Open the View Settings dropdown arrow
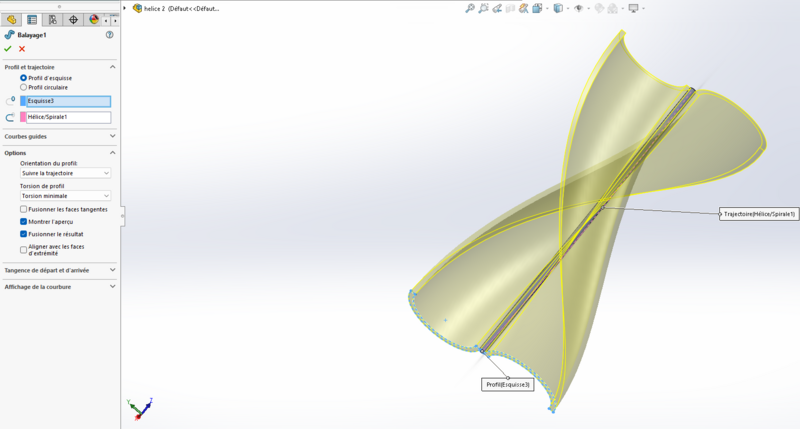This screenshot has width=800, height=429. point(643,9)
